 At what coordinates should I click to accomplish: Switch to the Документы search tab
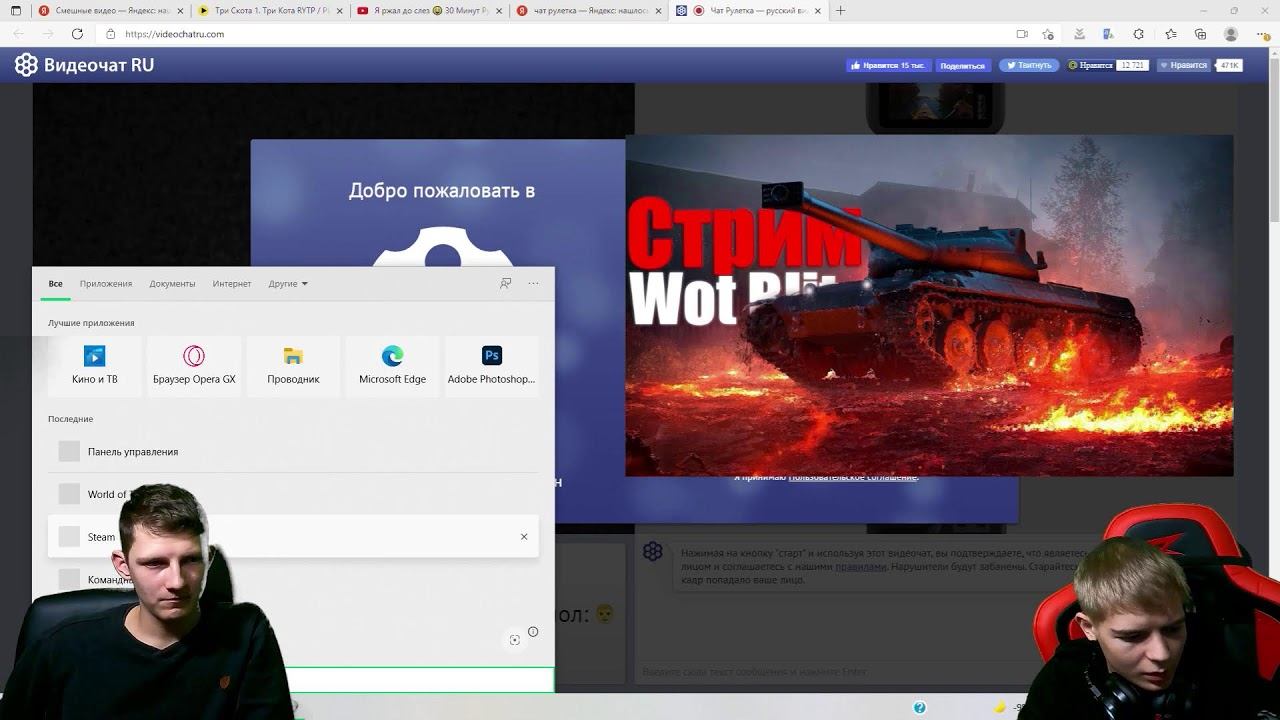coord(172,284)
